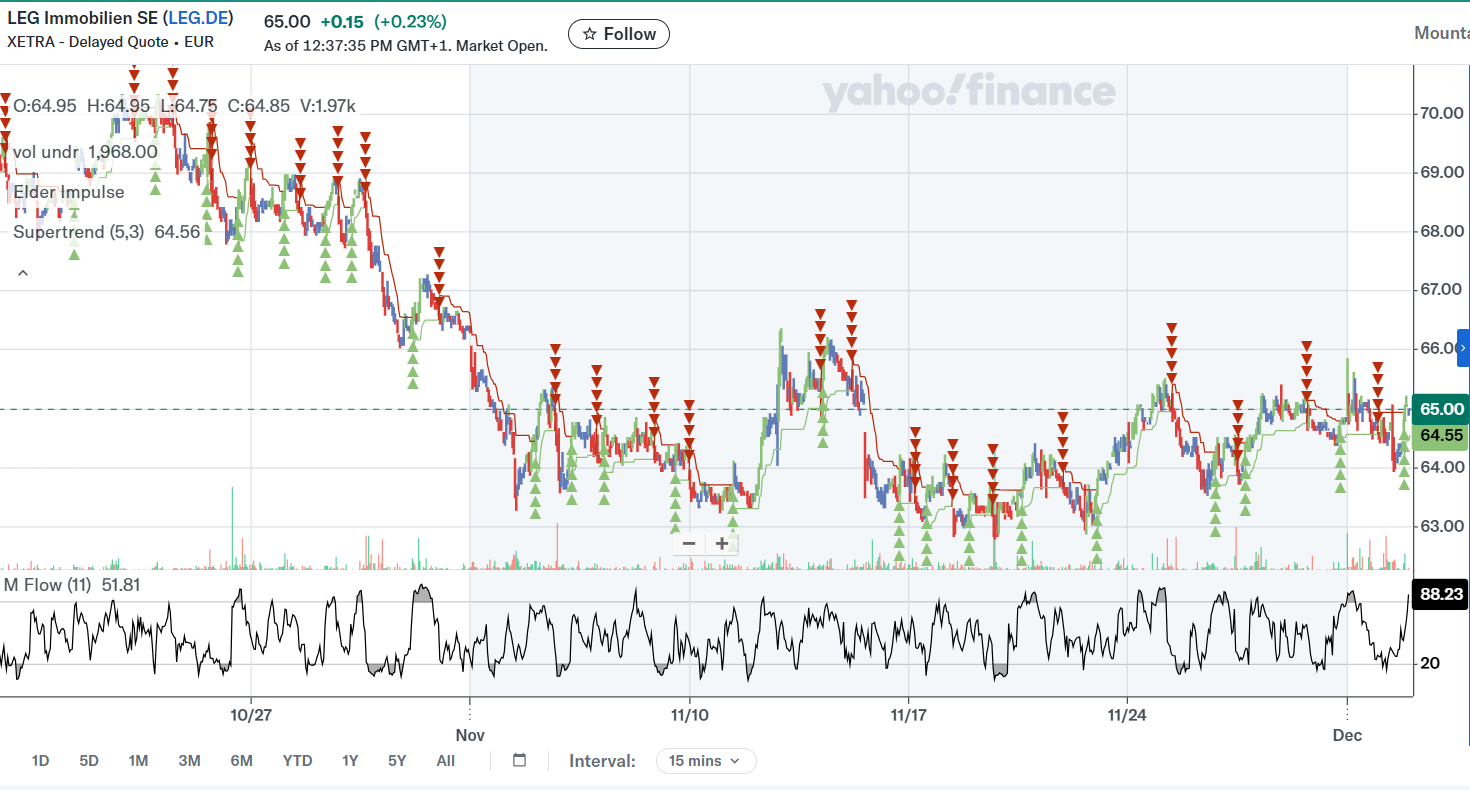Toggle the vol undr overlay label
This screenshot has height=790, width=1470.
click(46, 151)
